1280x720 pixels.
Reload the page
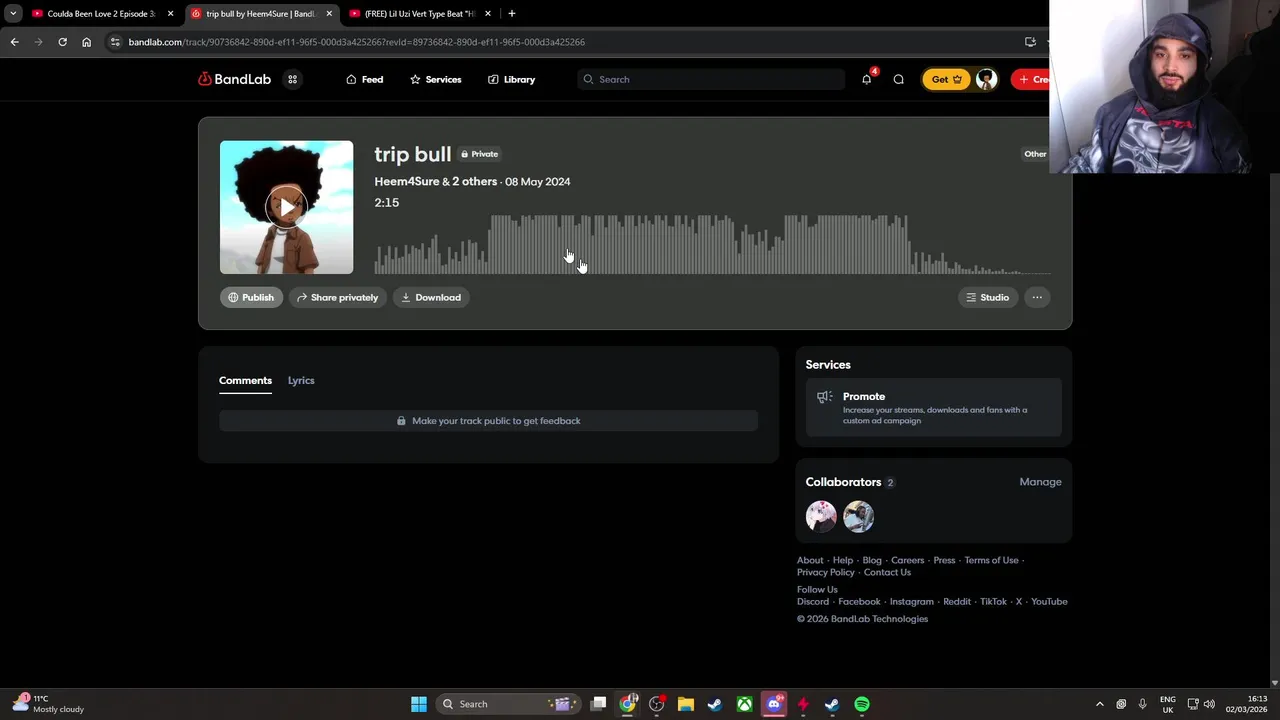pyautogui.click(x=62, y=42)
